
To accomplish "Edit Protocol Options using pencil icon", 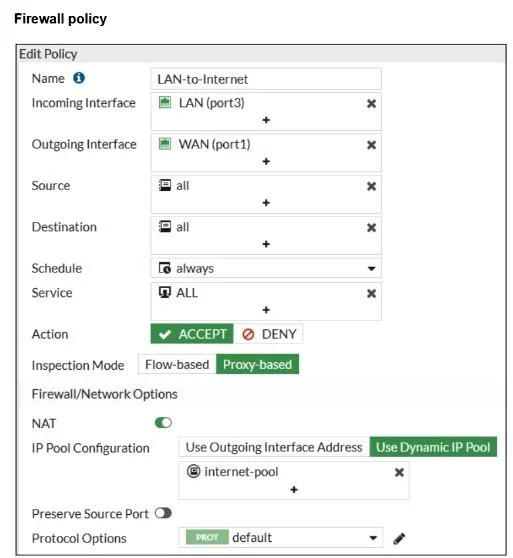I will pyautogui.click(x=399, y=538).
